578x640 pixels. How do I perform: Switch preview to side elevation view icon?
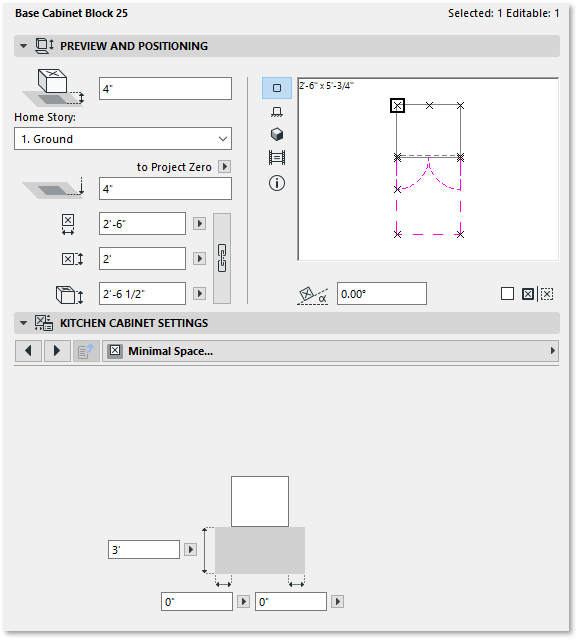click(277, 111)
